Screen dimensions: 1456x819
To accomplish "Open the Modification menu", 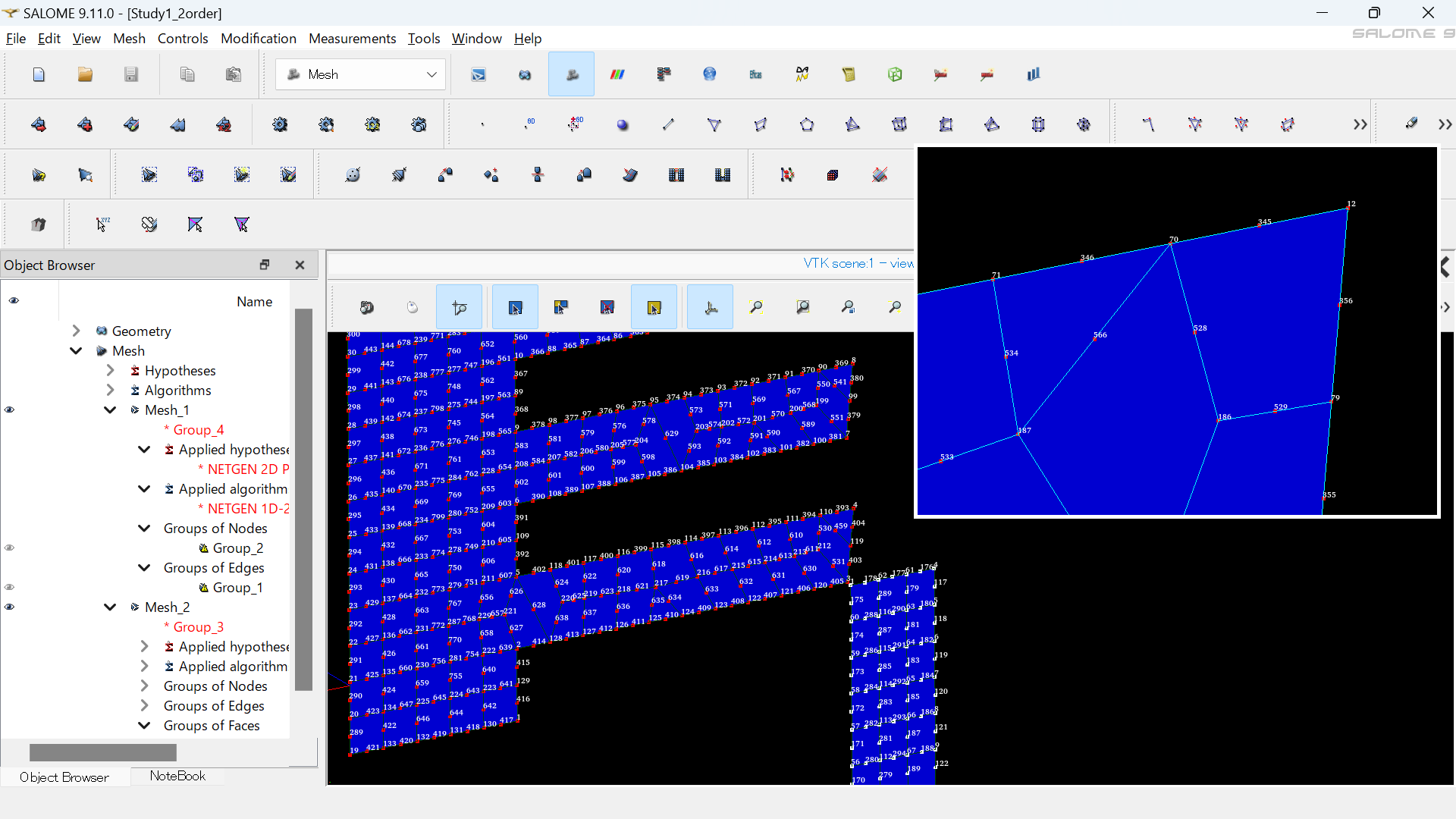I will (258, 39).
